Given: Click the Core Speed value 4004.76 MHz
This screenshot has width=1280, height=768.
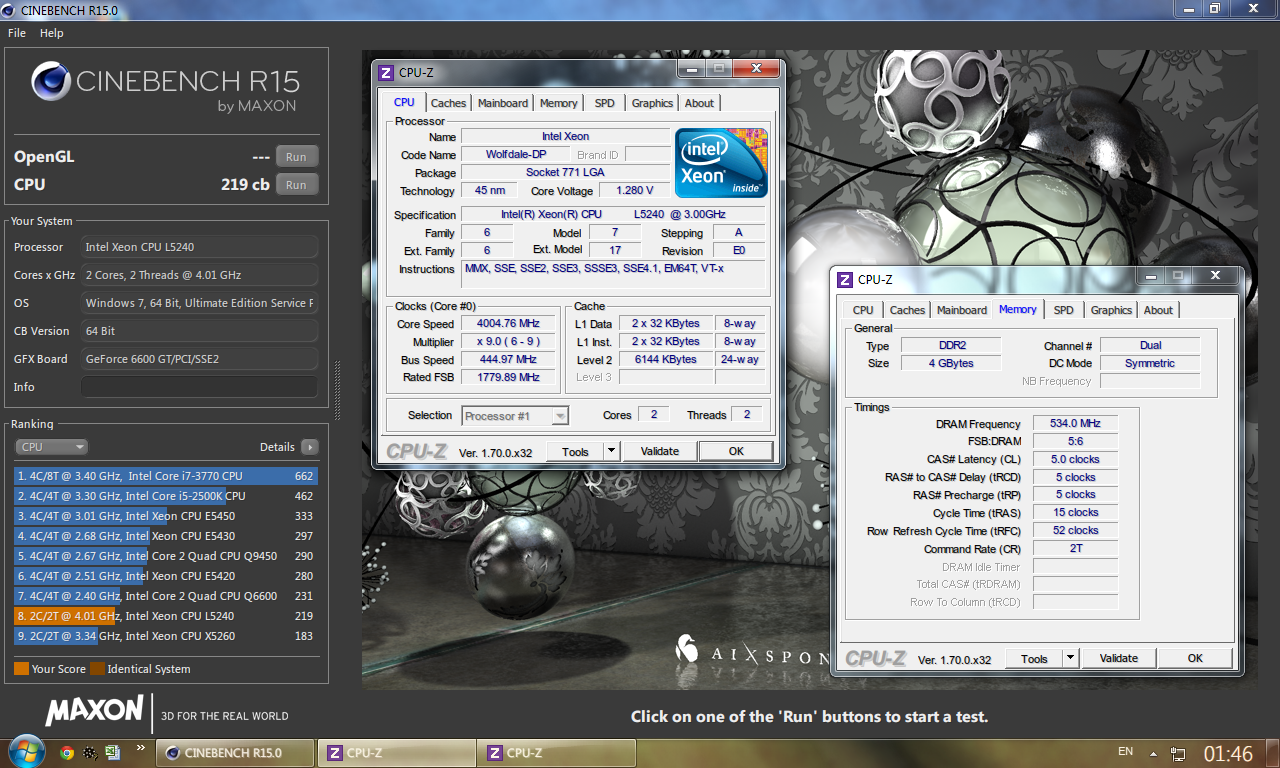Looking at the screenshot, I should pos(509,324).
